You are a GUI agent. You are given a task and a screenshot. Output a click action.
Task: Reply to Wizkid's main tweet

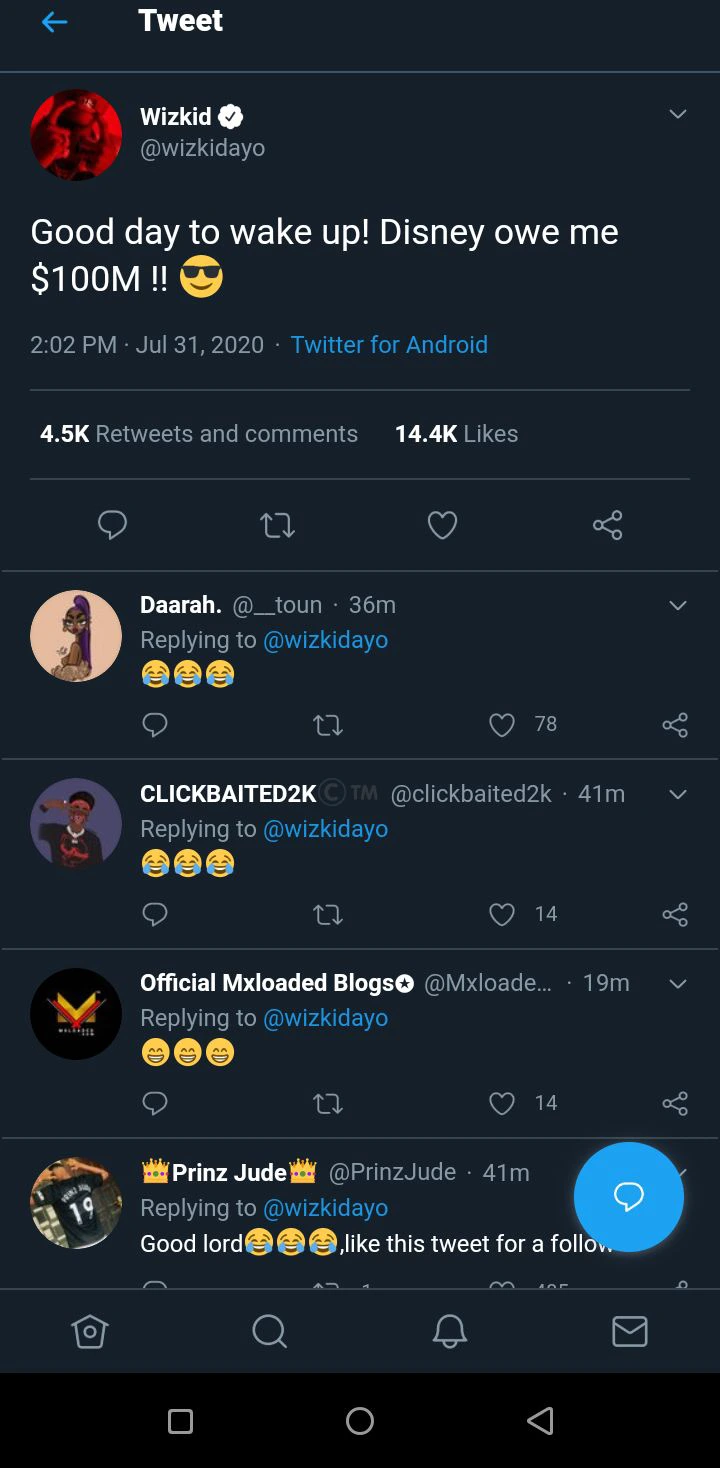pos(112,525)
